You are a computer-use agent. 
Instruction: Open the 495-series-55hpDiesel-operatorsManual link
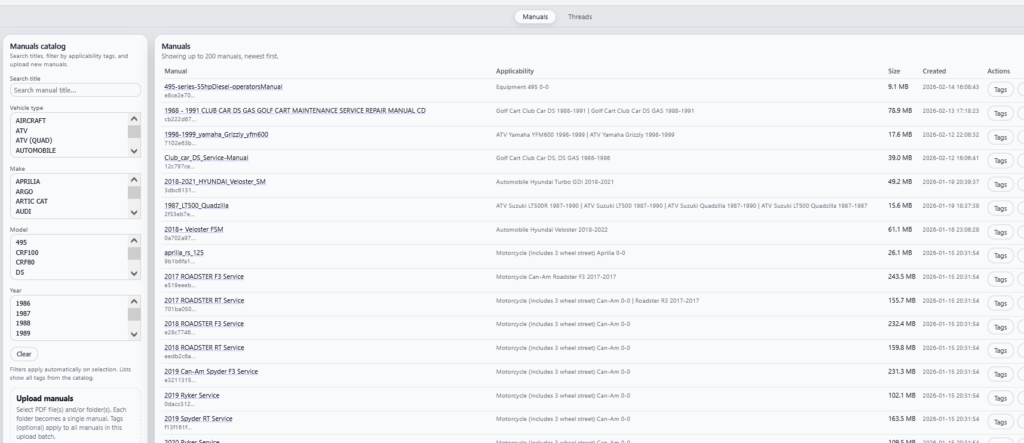223,87
